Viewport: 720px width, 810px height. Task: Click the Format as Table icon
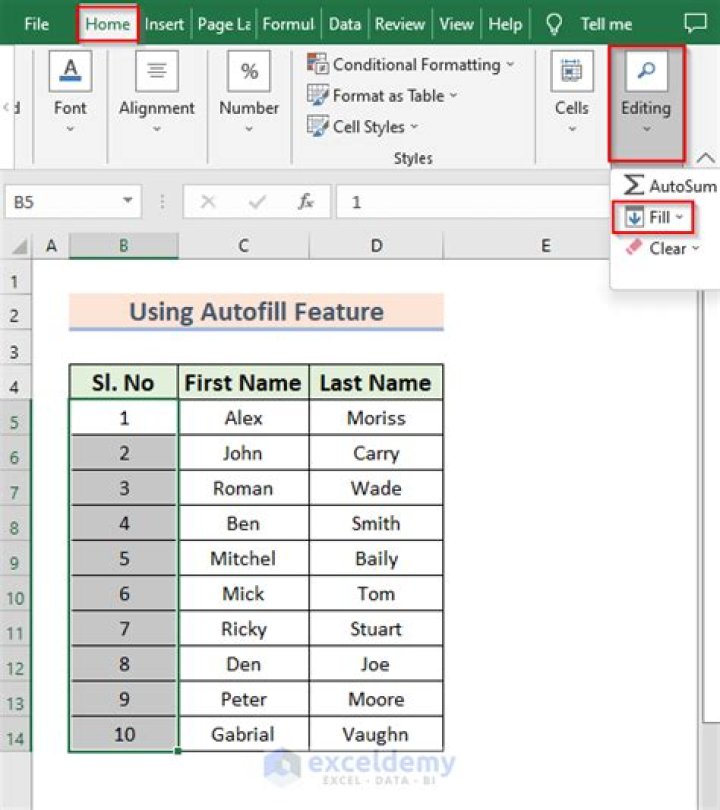[x=318, y=95]
